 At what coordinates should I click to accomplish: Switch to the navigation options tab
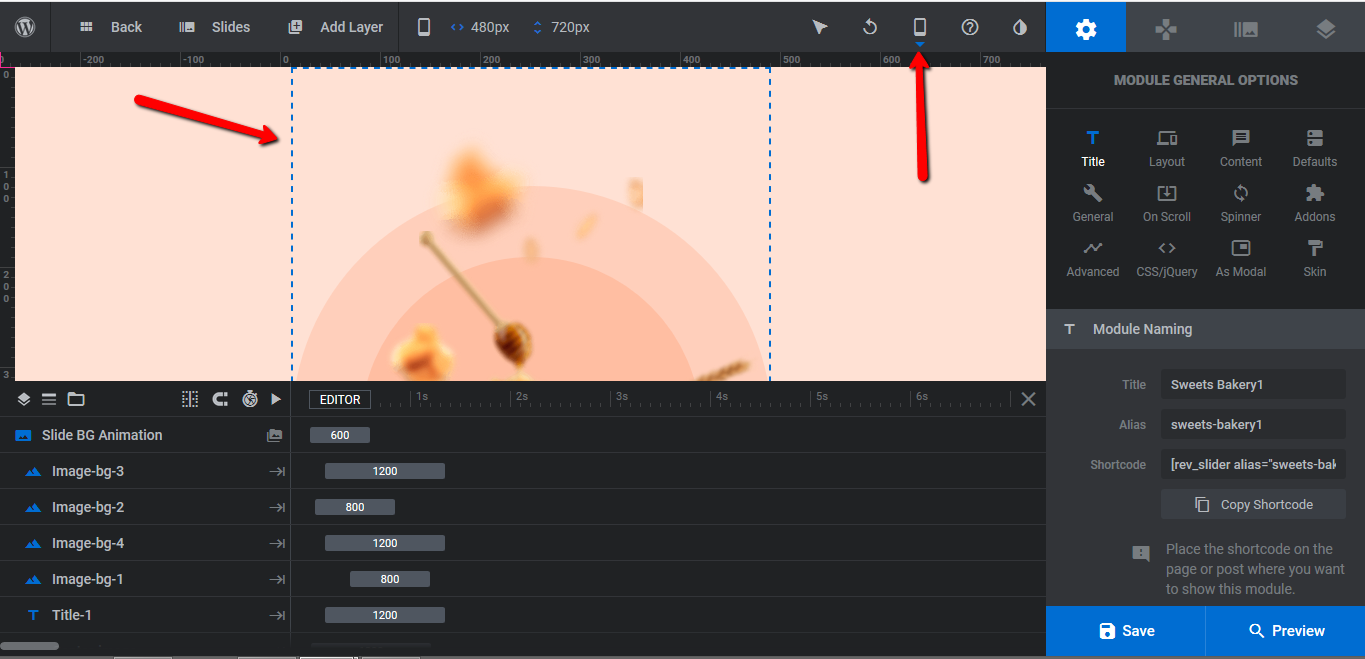pos(1166,28)
